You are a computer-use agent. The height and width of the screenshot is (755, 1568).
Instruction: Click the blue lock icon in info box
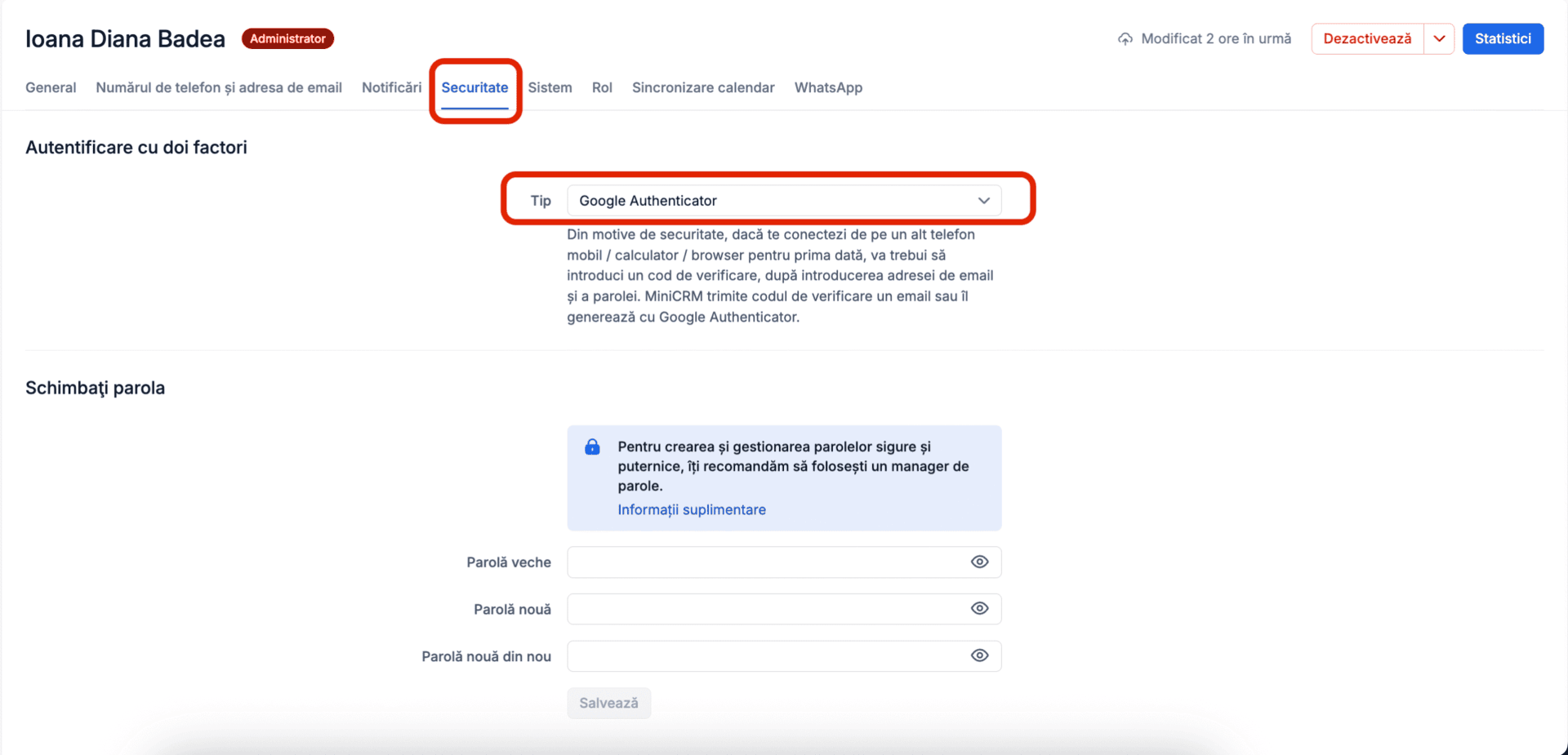click(x=592, y=446)
